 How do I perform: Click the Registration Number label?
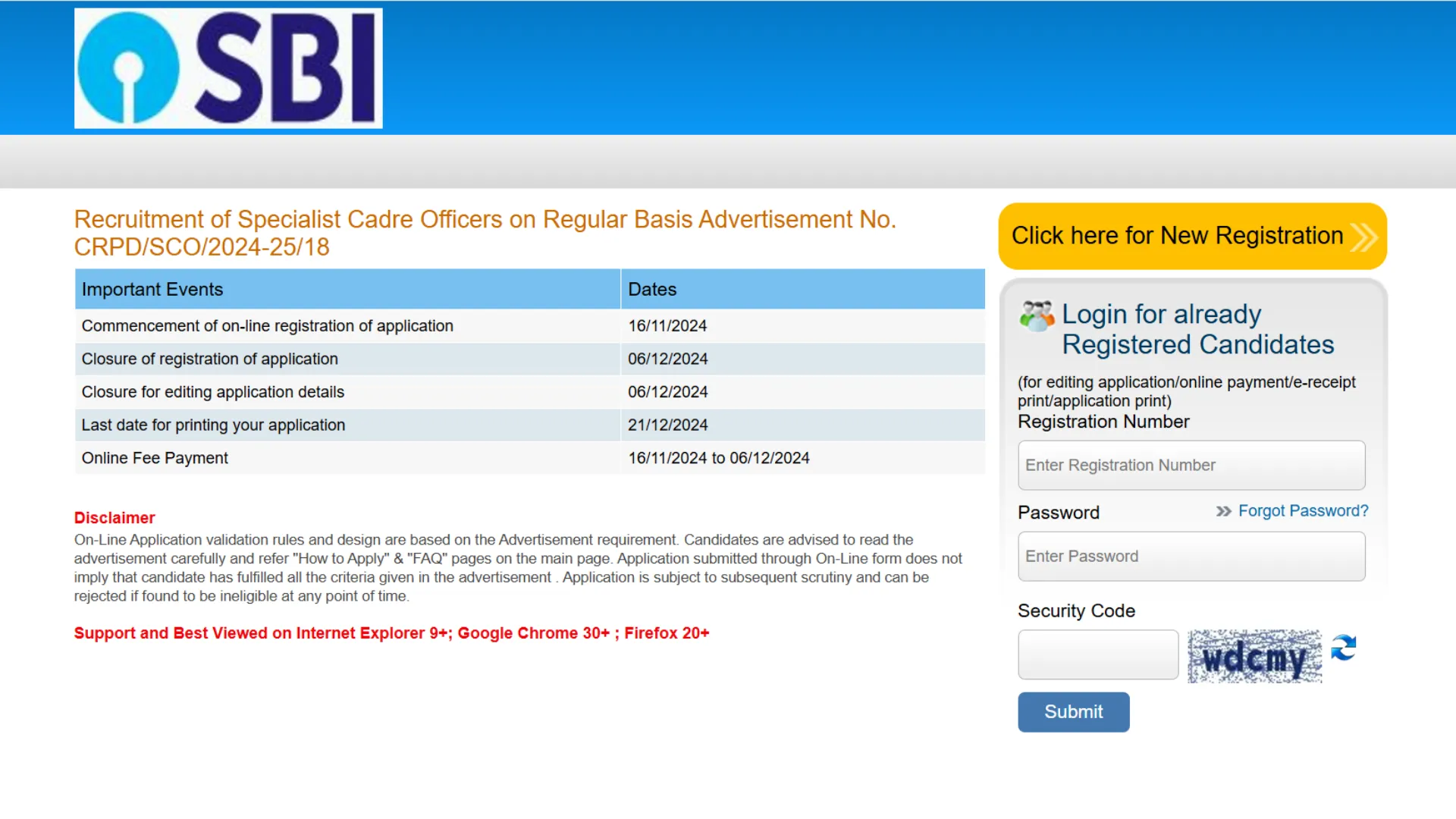point(1103,422)
